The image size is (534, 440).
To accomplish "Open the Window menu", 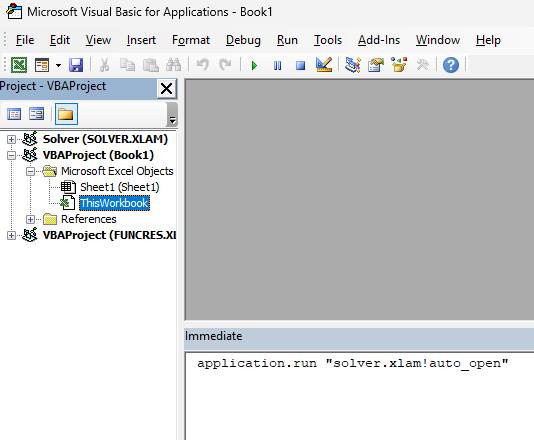I will [438, 40].
